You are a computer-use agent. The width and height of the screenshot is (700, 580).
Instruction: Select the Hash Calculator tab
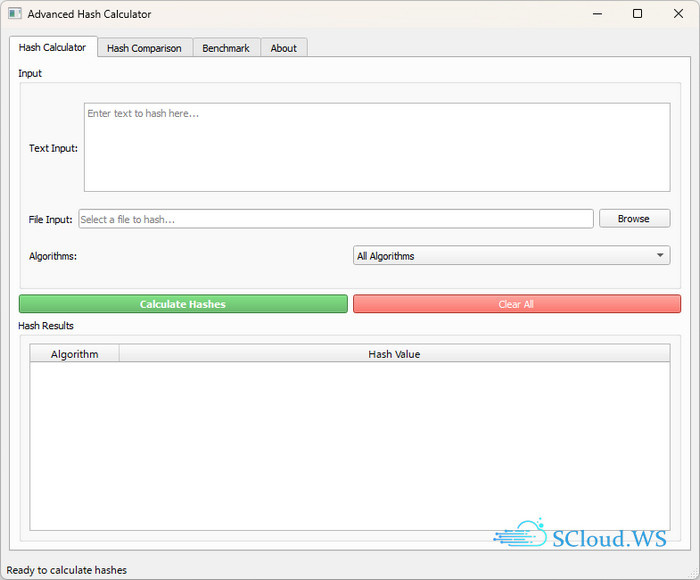pos(53,47)
